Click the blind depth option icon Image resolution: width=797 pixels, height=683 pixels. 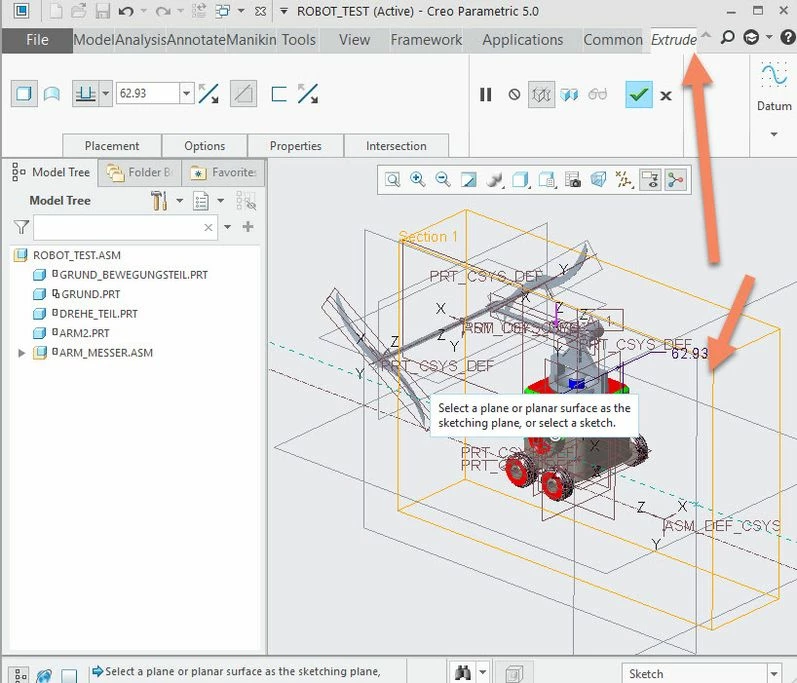[85, 94]
